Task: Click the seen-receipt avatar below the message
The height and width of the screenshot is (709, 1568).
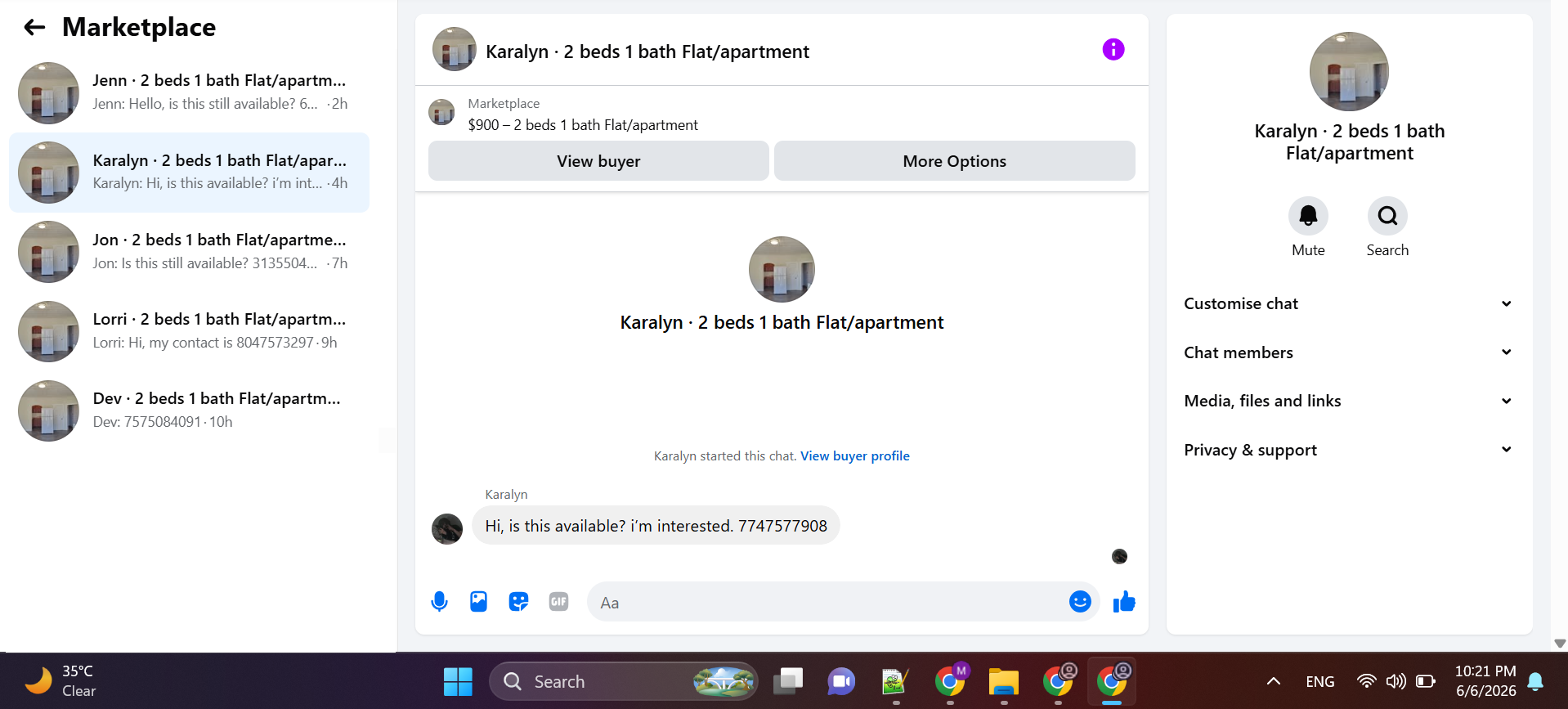Action: [1119, 556]
